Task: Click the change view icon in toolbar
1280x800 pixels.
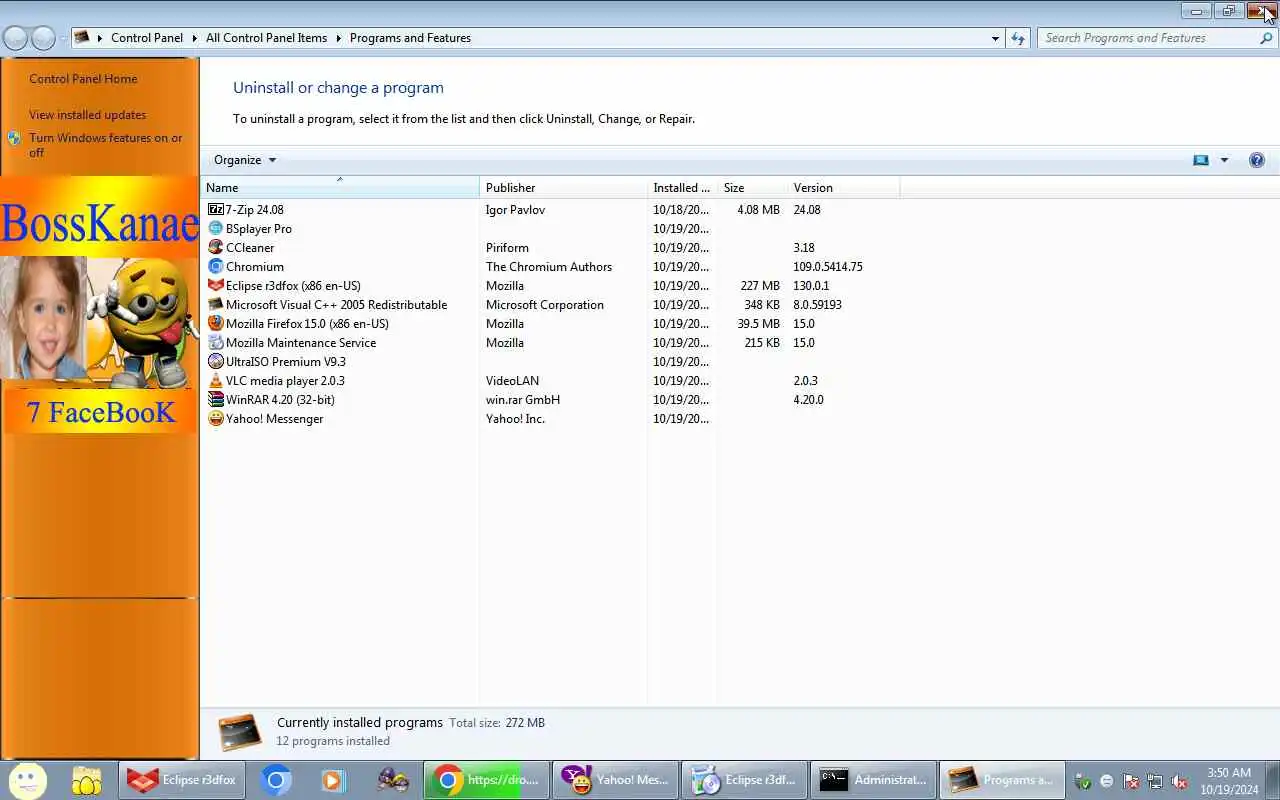Action: [1201, 160]
